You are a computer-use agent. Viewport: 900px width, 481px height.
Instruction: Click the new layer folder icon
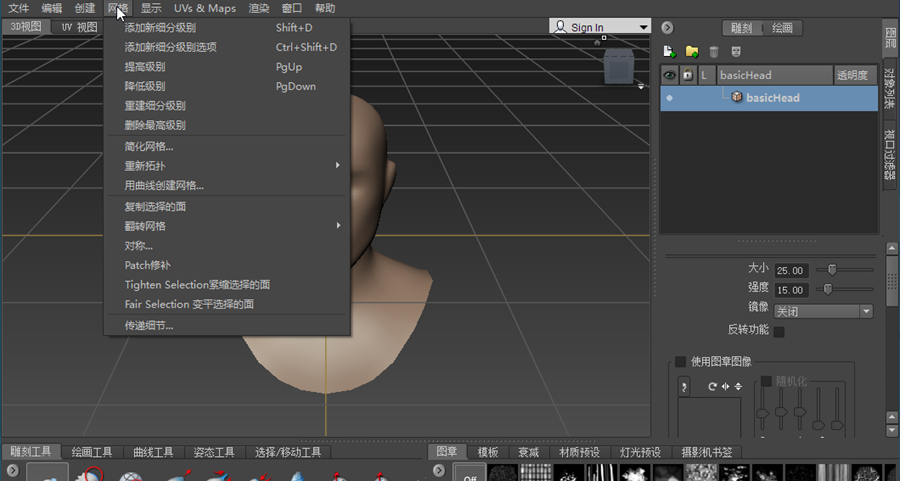692,52
